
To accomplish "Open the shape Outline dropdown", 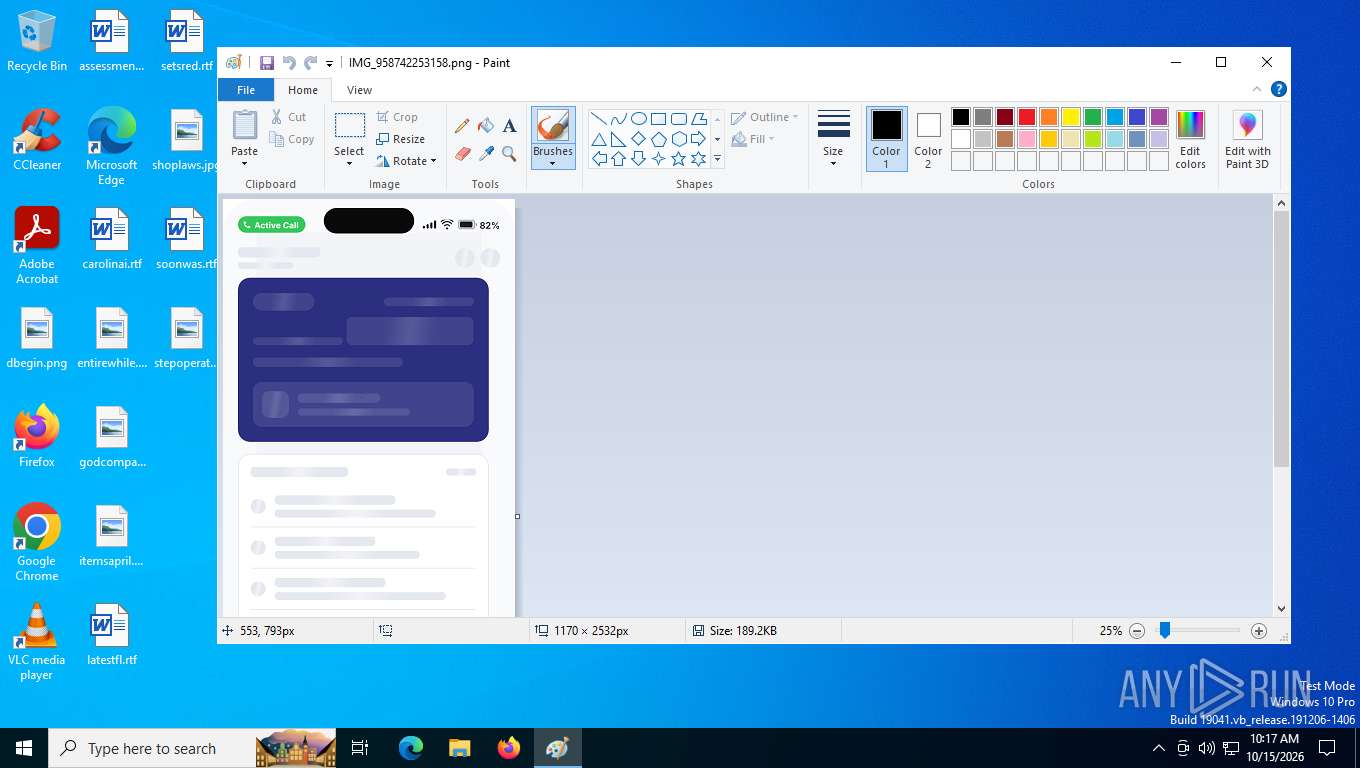I will click(765, 117).
